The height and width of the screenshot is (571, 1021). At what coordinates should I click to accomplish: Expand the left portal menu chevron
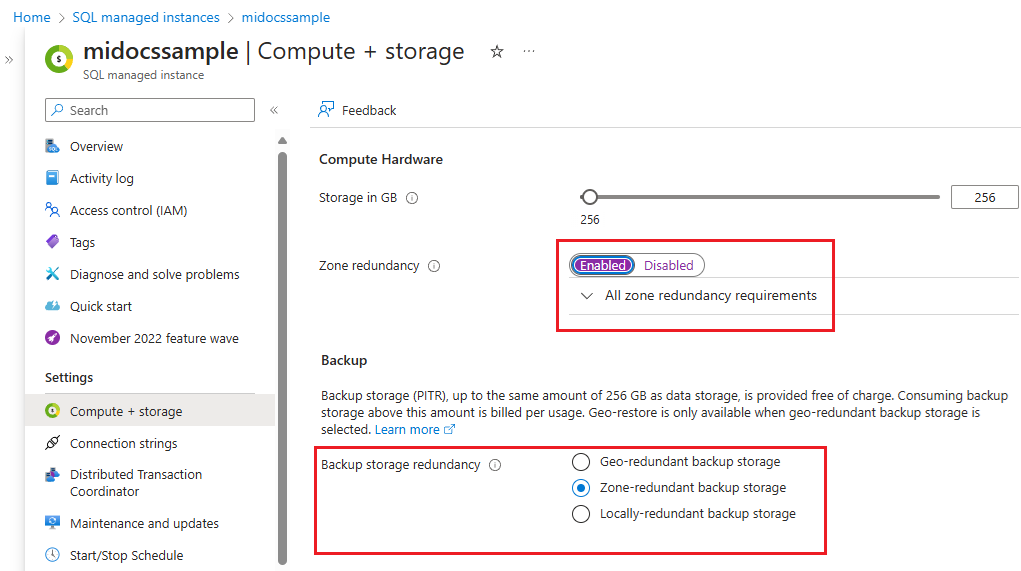(9, 60)
